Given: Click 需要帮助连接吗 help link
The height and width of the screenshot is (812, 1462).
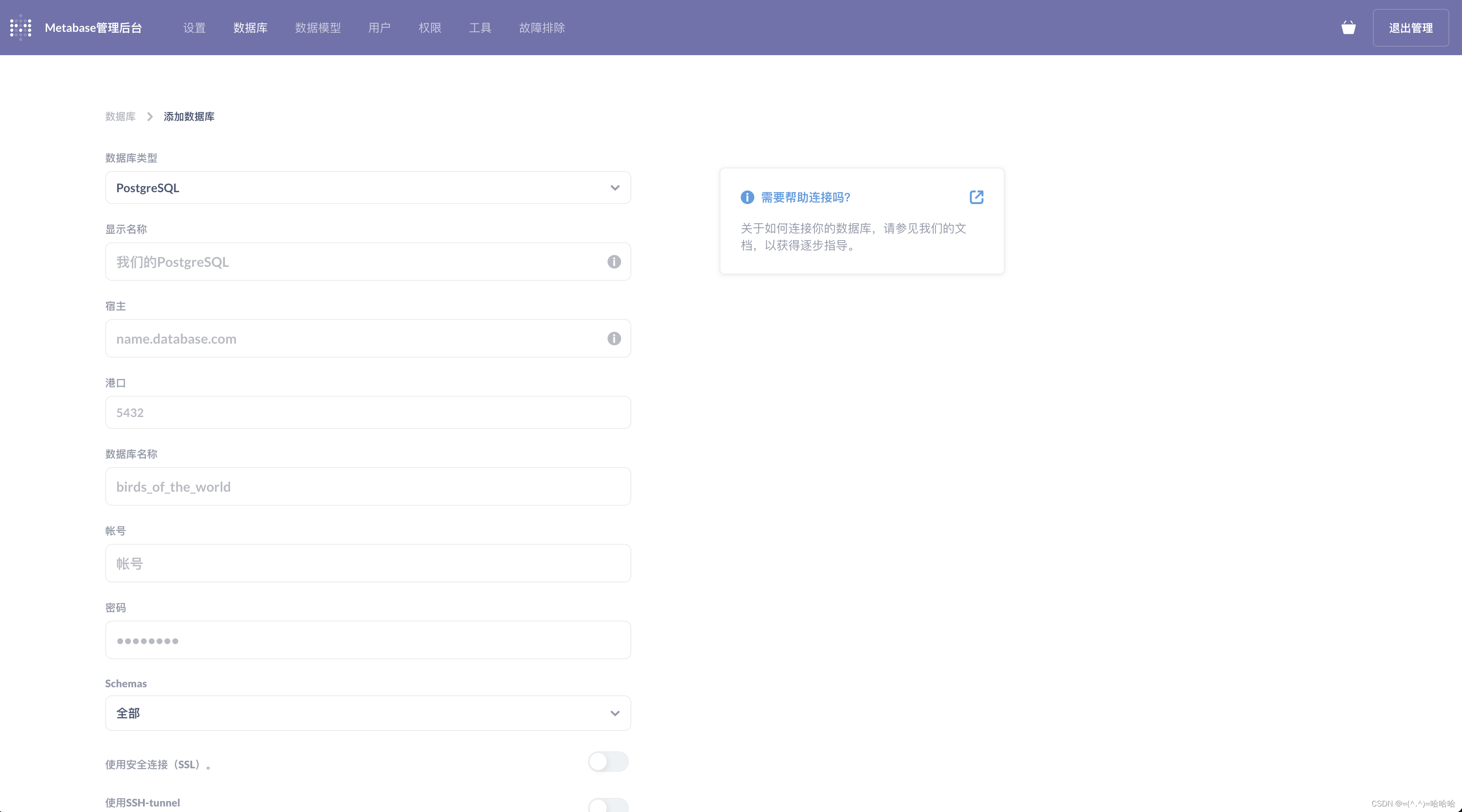Looking at the screenshot, I should (805, 197).
